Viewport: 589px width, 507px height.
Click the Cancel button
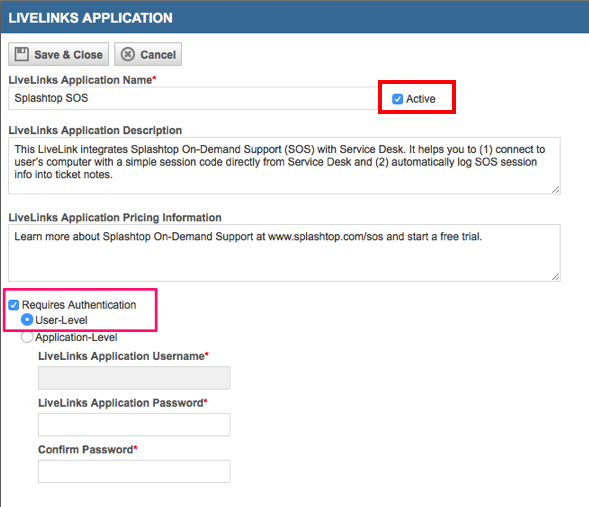tap(148, 54)
